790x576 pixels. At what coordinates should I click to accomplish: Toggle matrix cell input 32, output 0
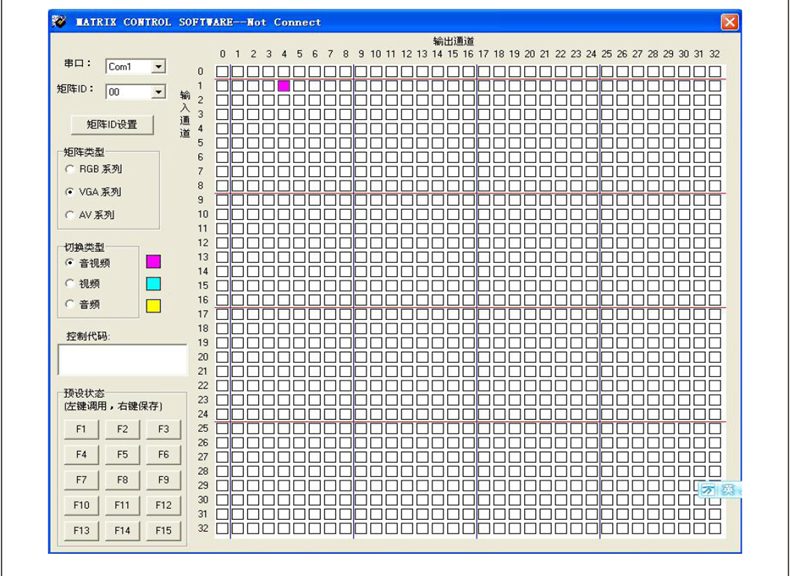click(222, 528)
